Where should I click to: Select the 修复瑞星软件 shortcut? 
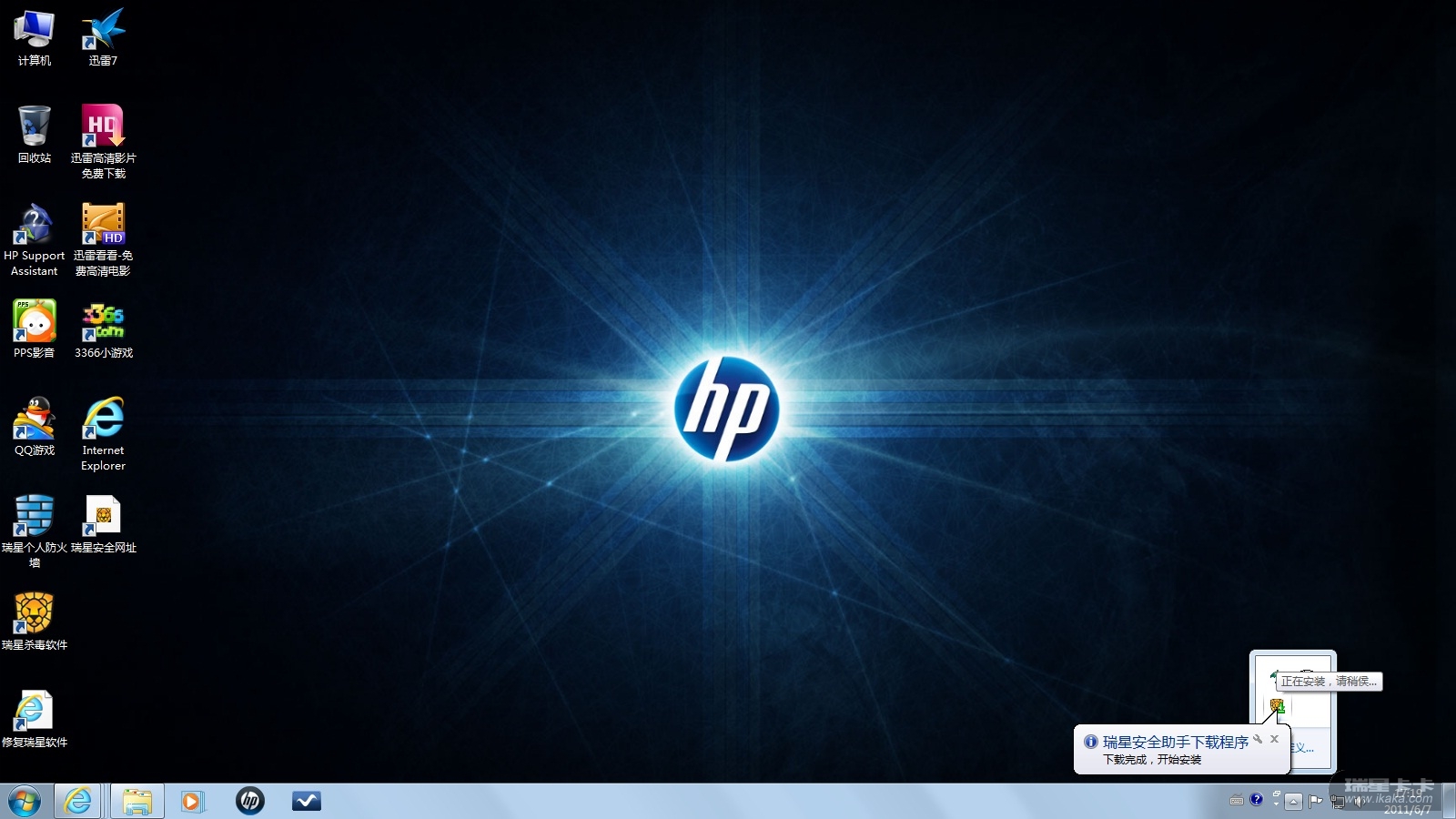tap(35, 720)
